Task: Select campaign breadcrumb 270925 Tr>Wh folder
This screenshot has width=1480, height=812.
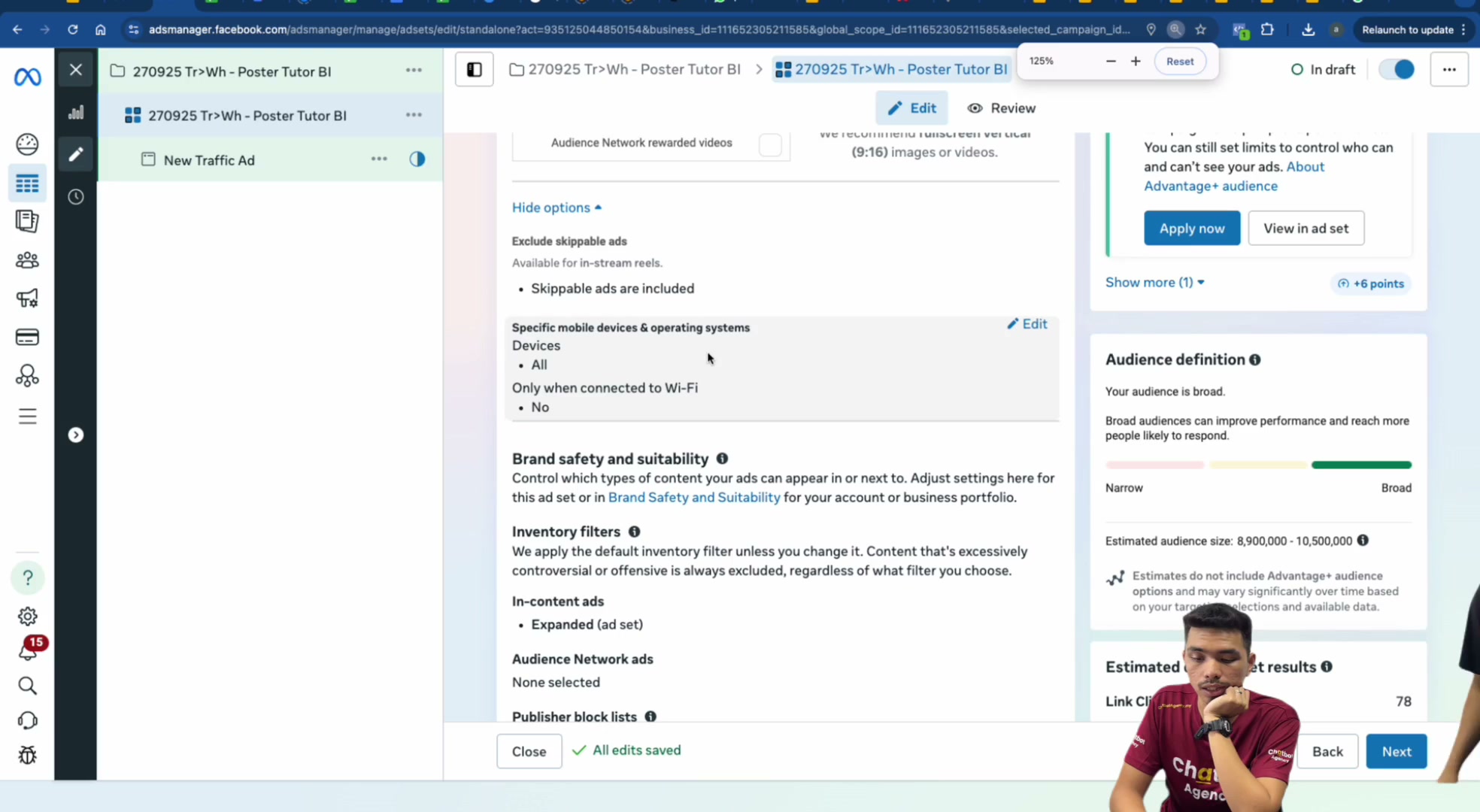Action: (625, 70)
